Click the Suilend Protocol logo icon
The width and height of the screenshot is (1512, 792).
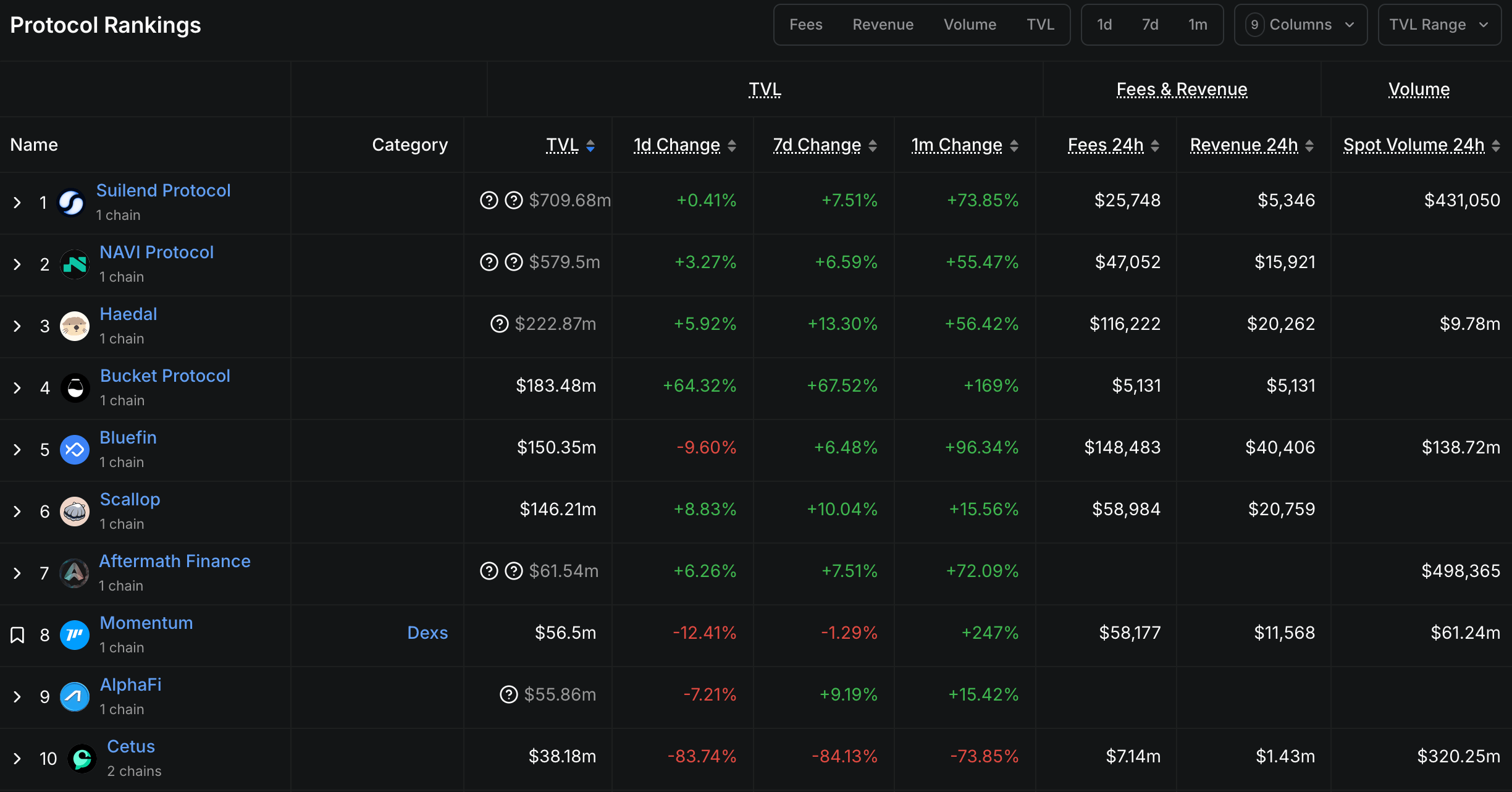(71, 203)
